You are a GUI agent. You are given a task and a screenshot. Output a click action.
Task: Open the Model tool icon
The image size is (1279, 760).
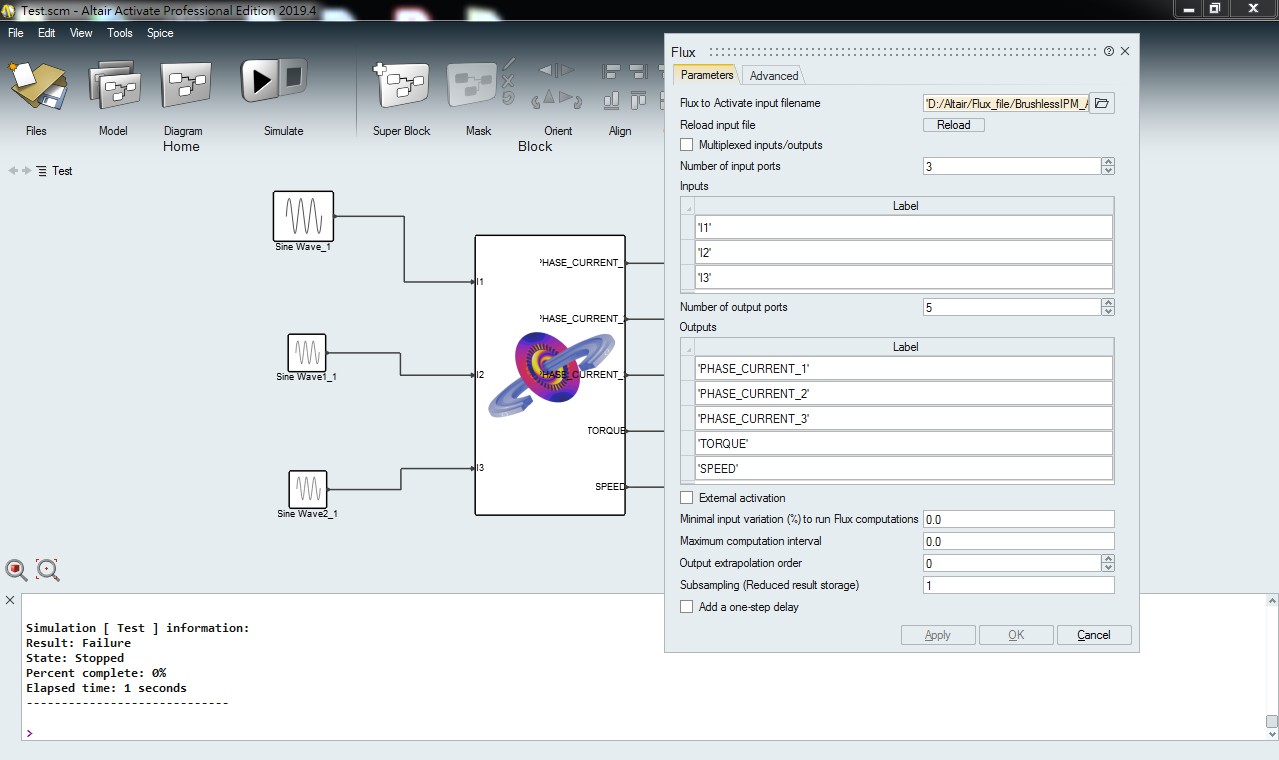[113, 86]
